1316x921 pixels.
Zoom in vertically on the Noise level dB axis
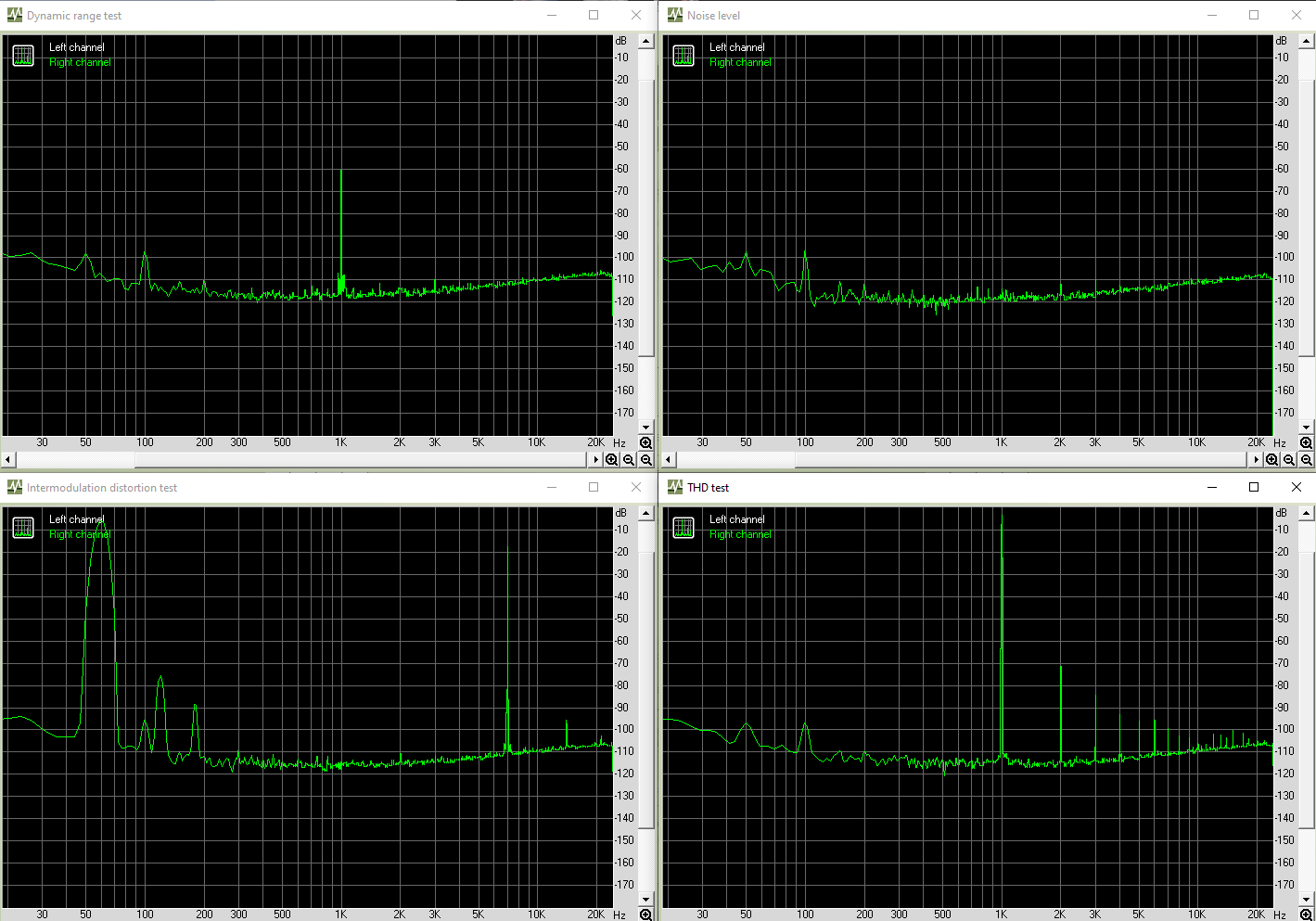click(x=1306, y=443)
